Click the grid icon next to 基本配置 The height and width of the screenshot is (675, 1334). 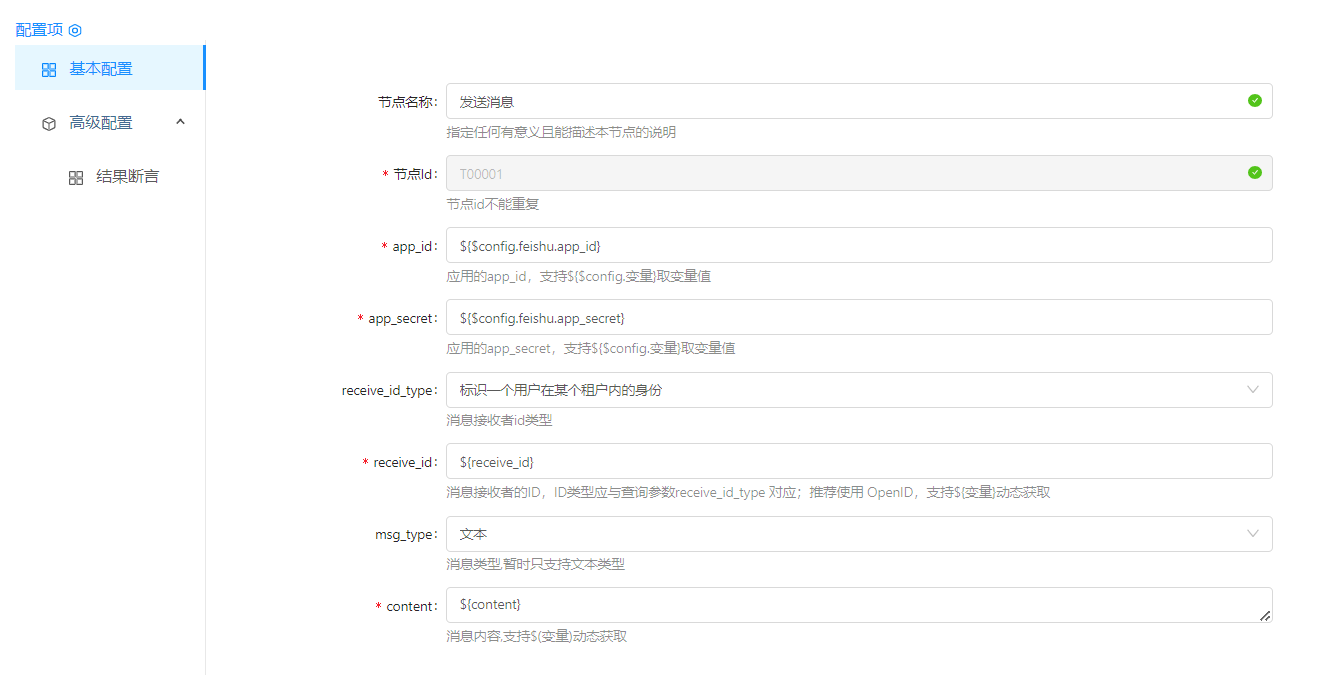tap(49, 70)
